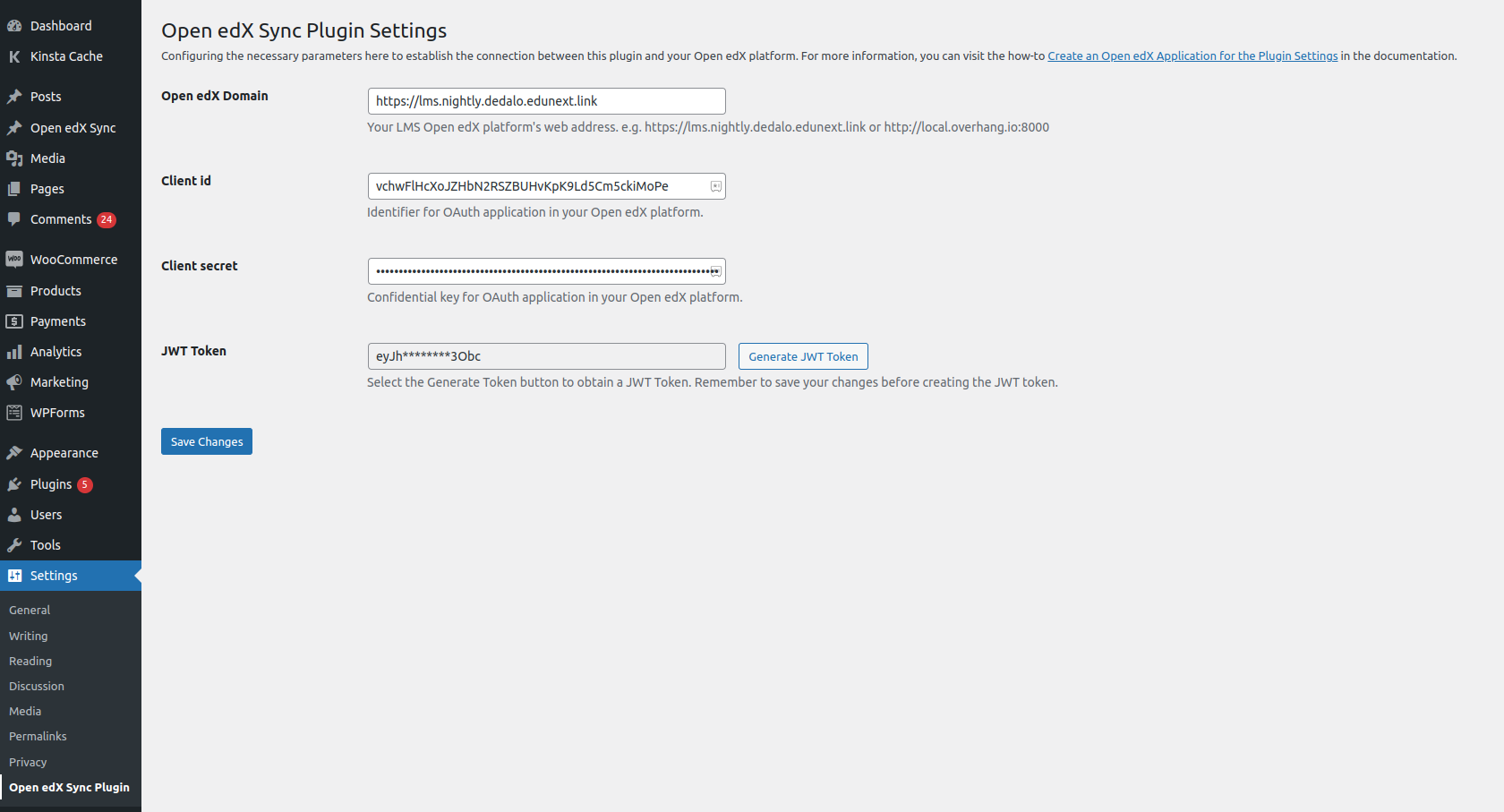Click the Tools wrench icon

tap(14, 545)
